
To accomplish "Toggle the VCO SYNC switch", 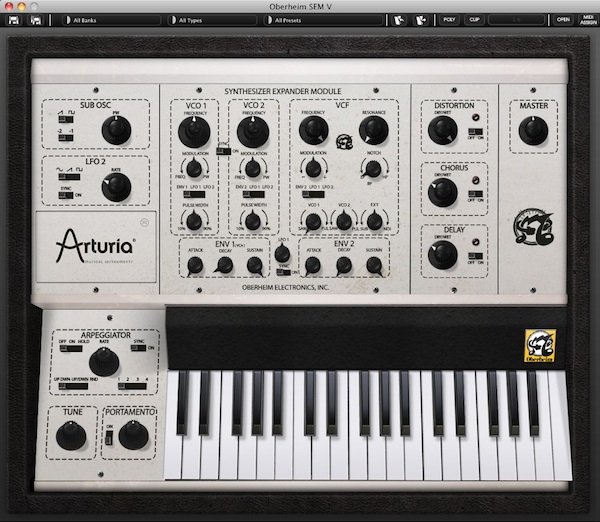I will coord(223,151).
